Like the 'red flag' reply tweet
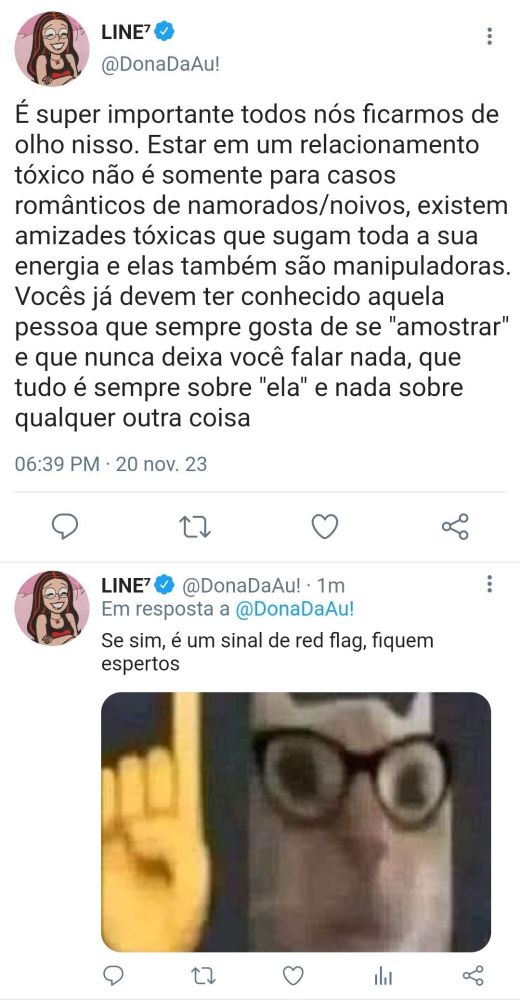Viewport: 520px width, 1000px height. 293,976
